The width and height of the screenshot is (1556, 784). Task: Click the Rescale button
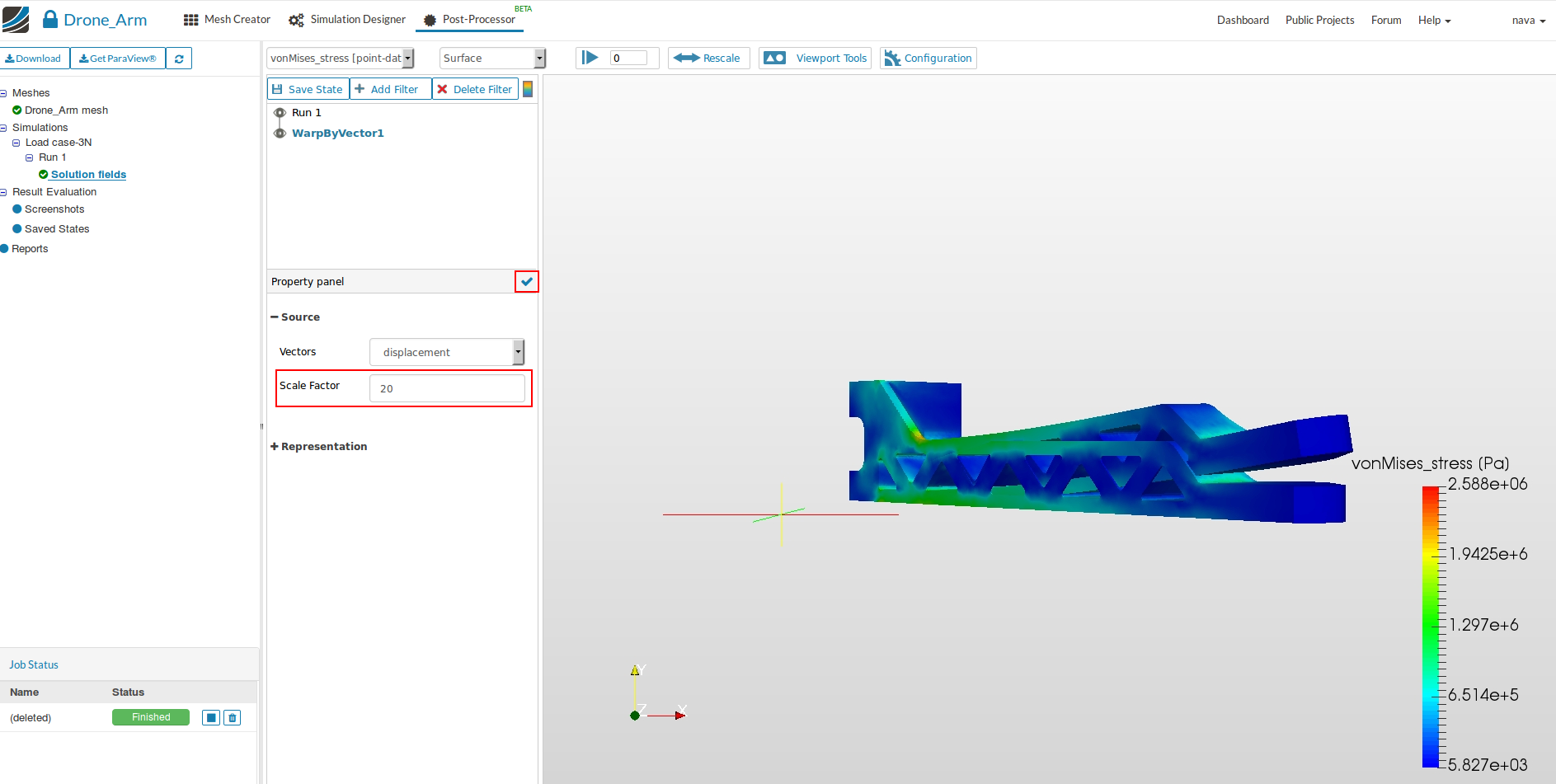coord(709,59)
